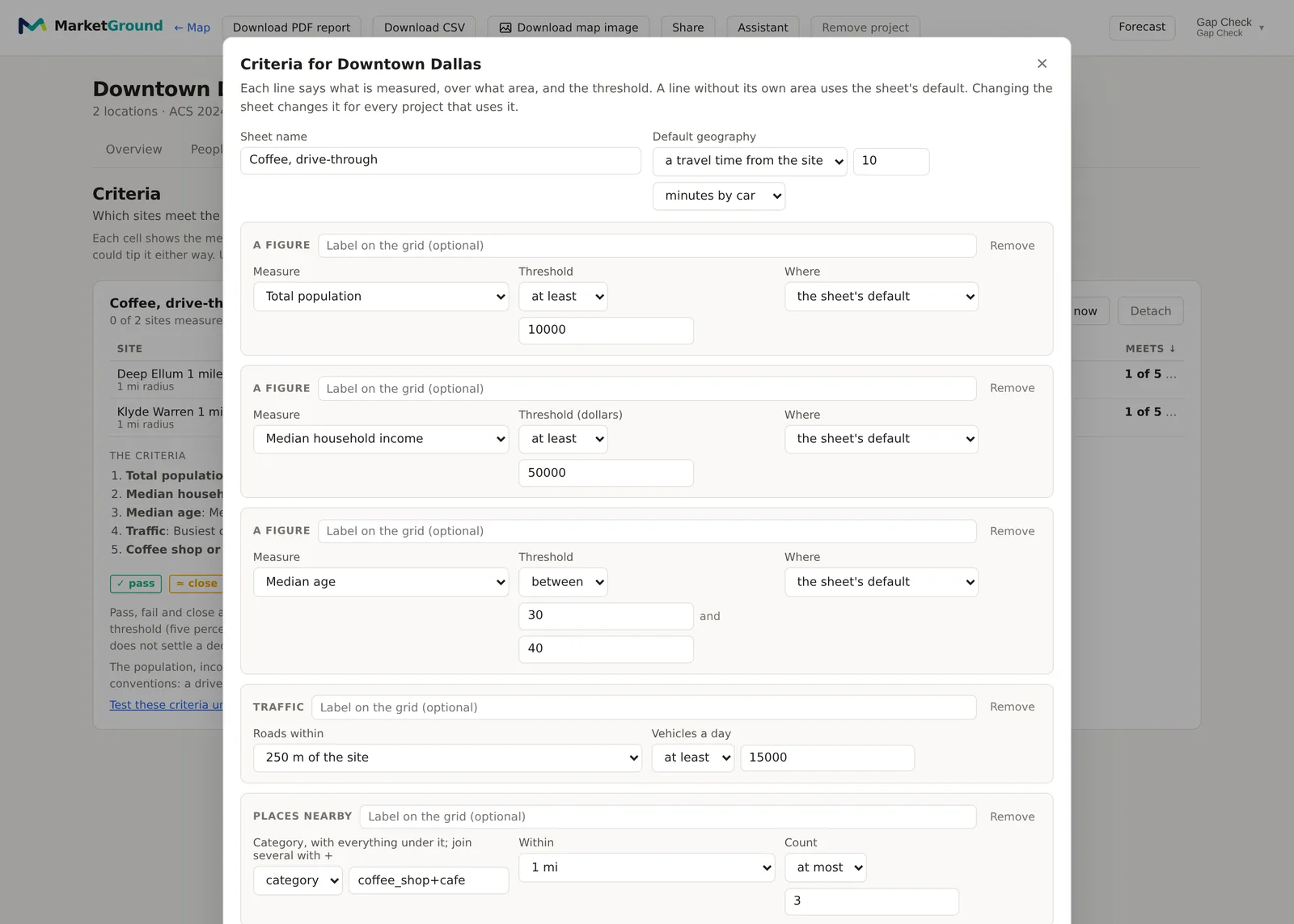Edit the 50000 dollars threshold field
Viewport: 1294px width, 924px height.
[x=606, y=473]
